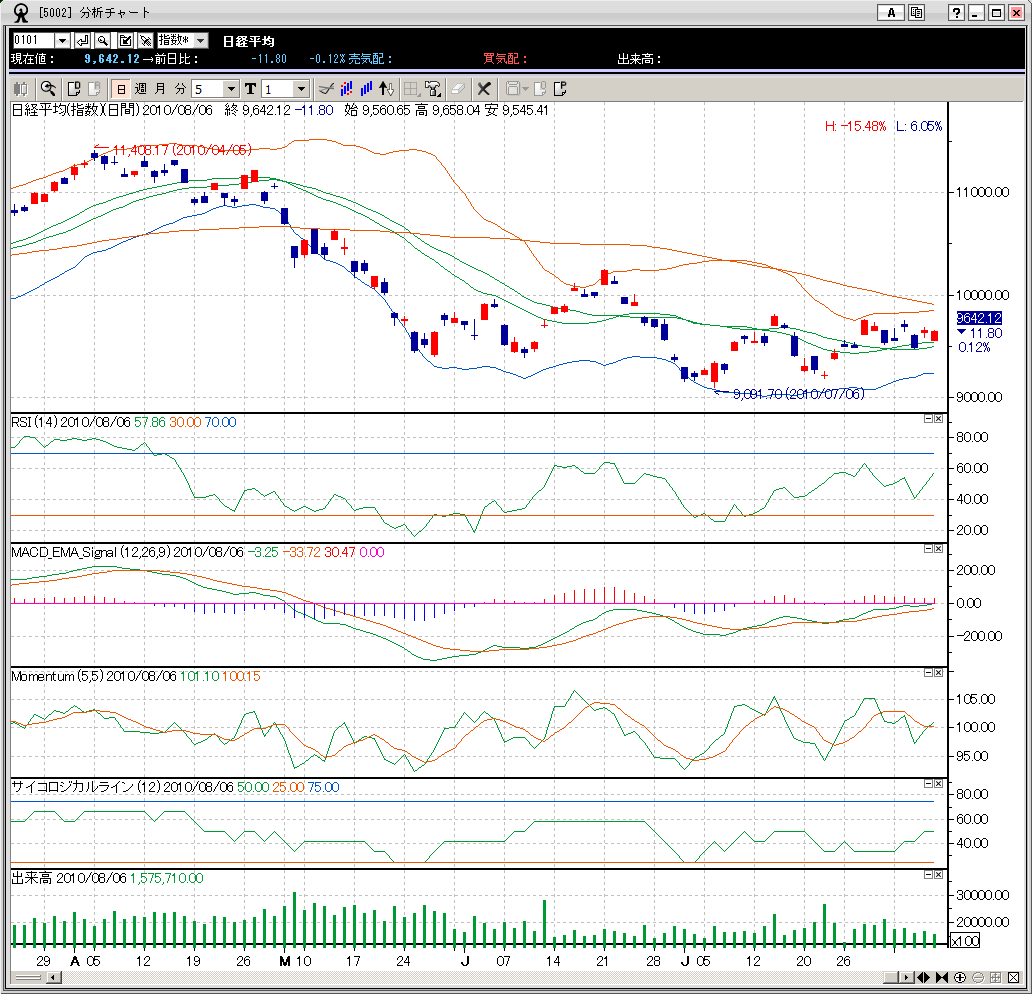Click the zoom-in plus circle at chart bottom
The height and width of the screenshot is (994, 1032).
click(x=960, y=977)
